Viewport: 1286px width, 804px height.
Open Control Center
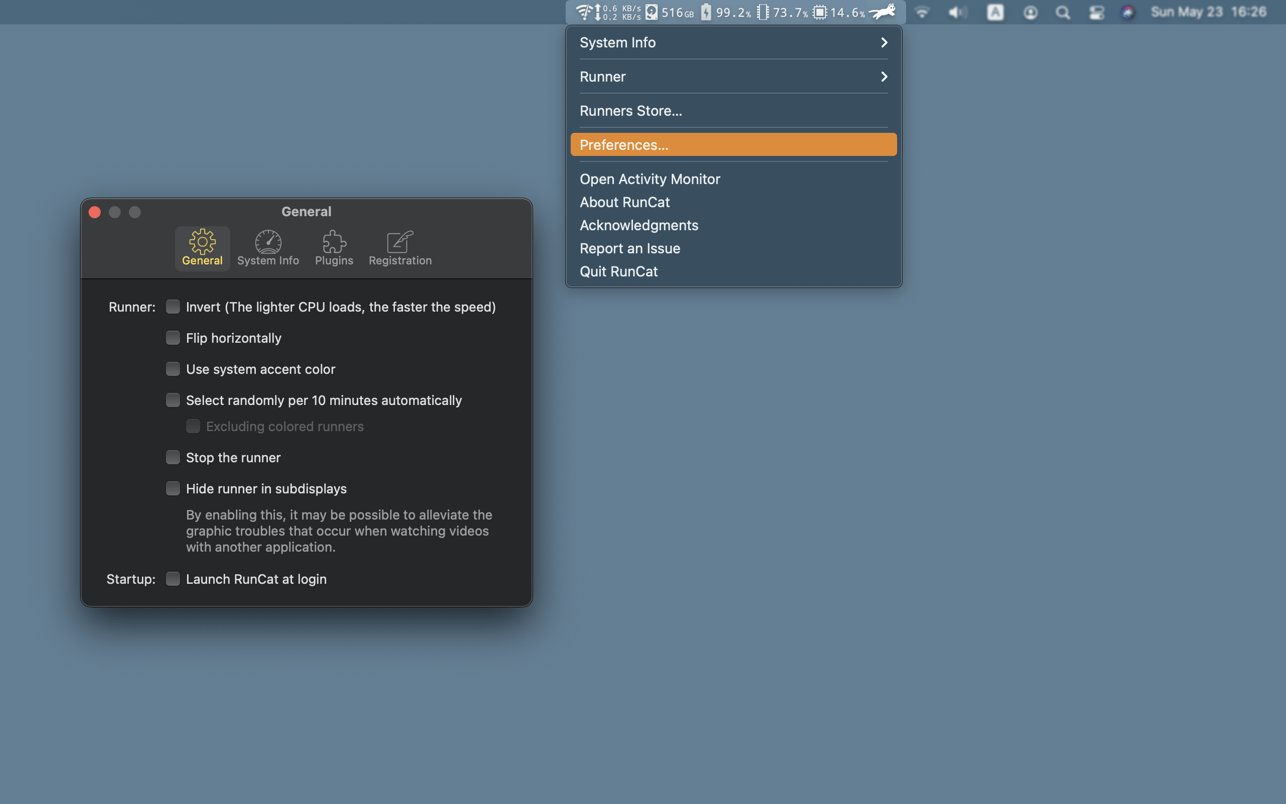(x=1096, y=12)
